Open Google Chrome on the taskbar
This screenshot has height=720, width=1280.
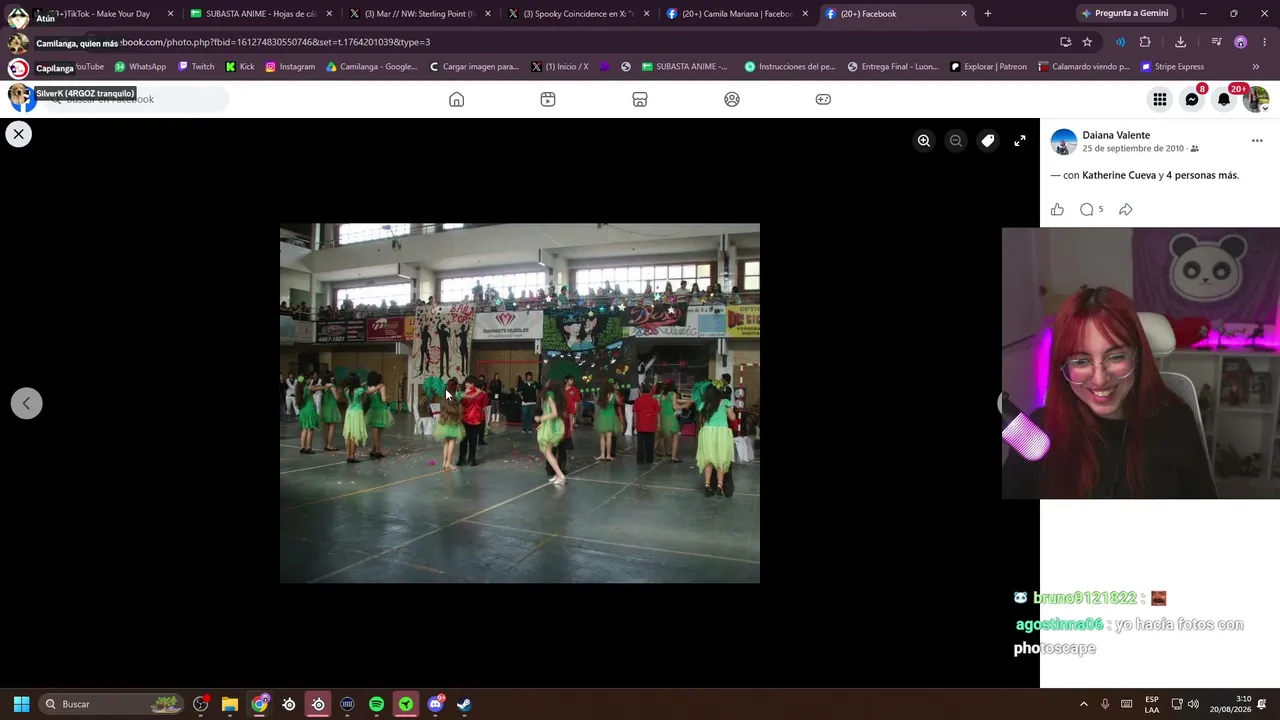260,704
